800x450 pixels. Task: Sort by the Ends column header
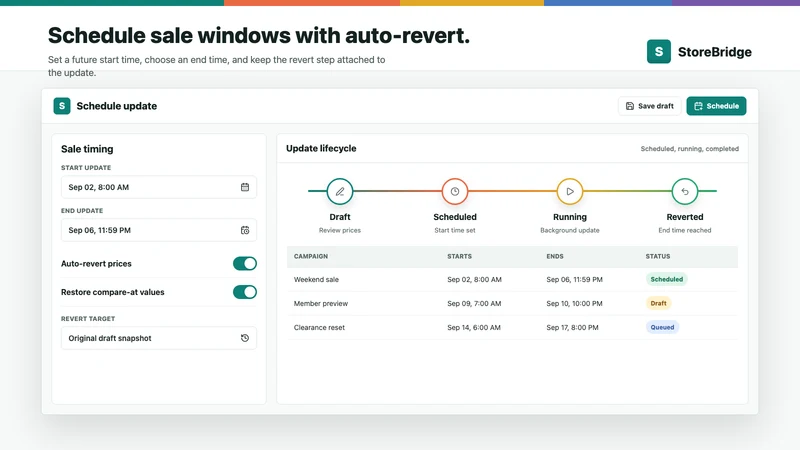(555, 256)
